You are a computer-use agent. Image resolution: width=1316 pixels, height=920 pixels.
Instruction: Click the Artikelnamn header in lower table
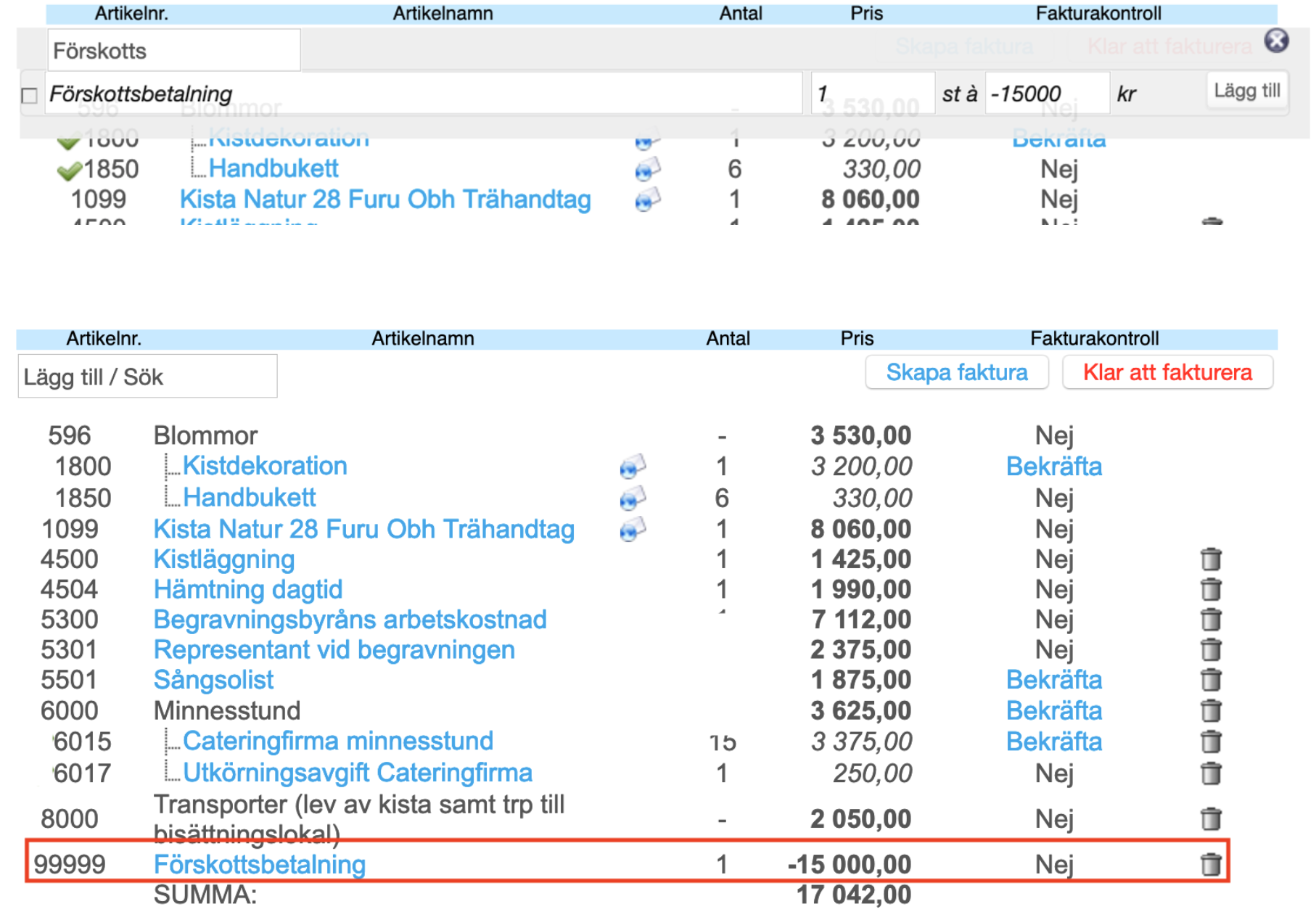click(x=423, y=339)
